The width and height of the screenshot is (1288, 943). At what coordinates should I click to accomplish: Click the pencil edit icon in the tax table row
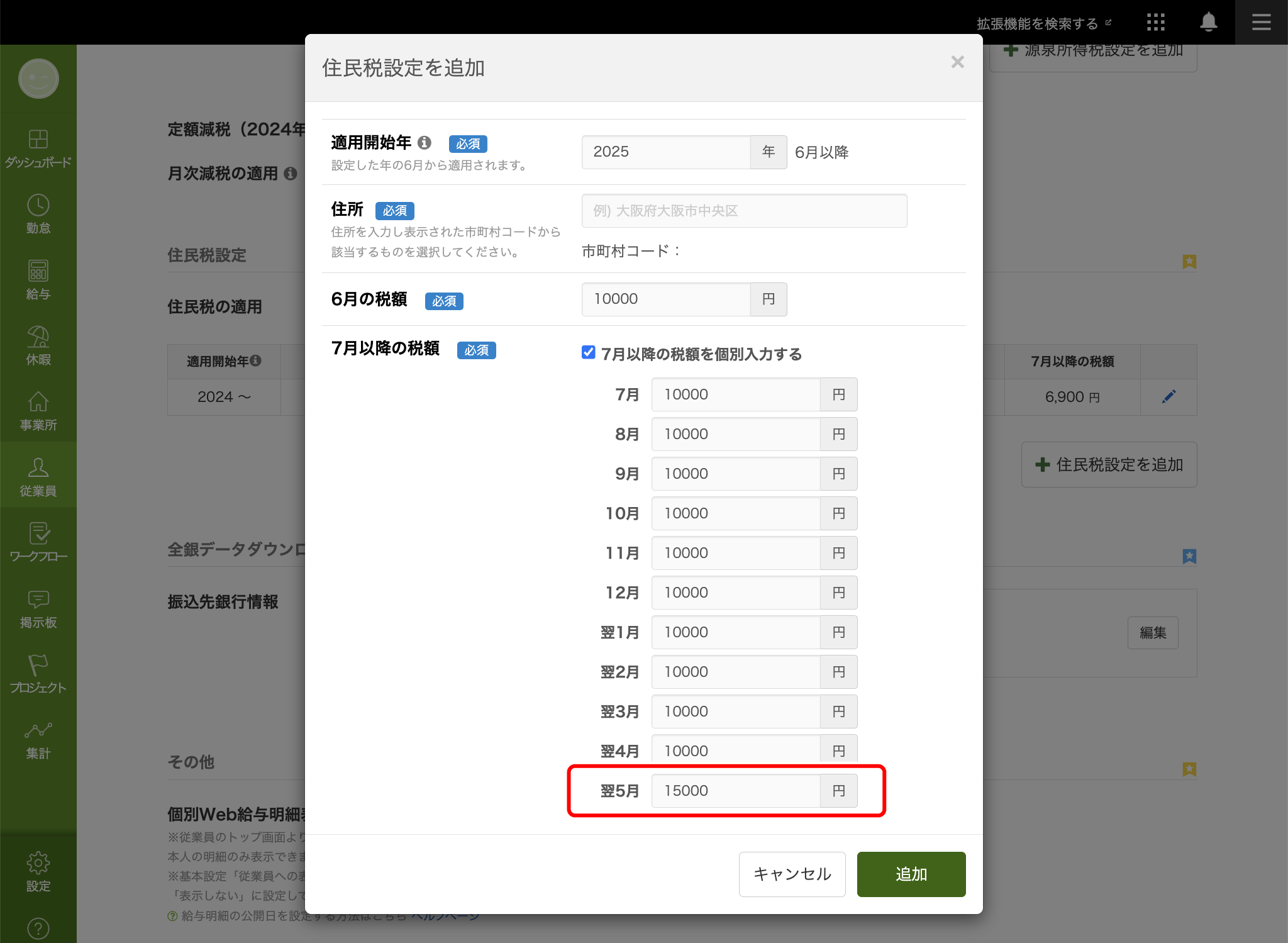(x=1169, y=397)
